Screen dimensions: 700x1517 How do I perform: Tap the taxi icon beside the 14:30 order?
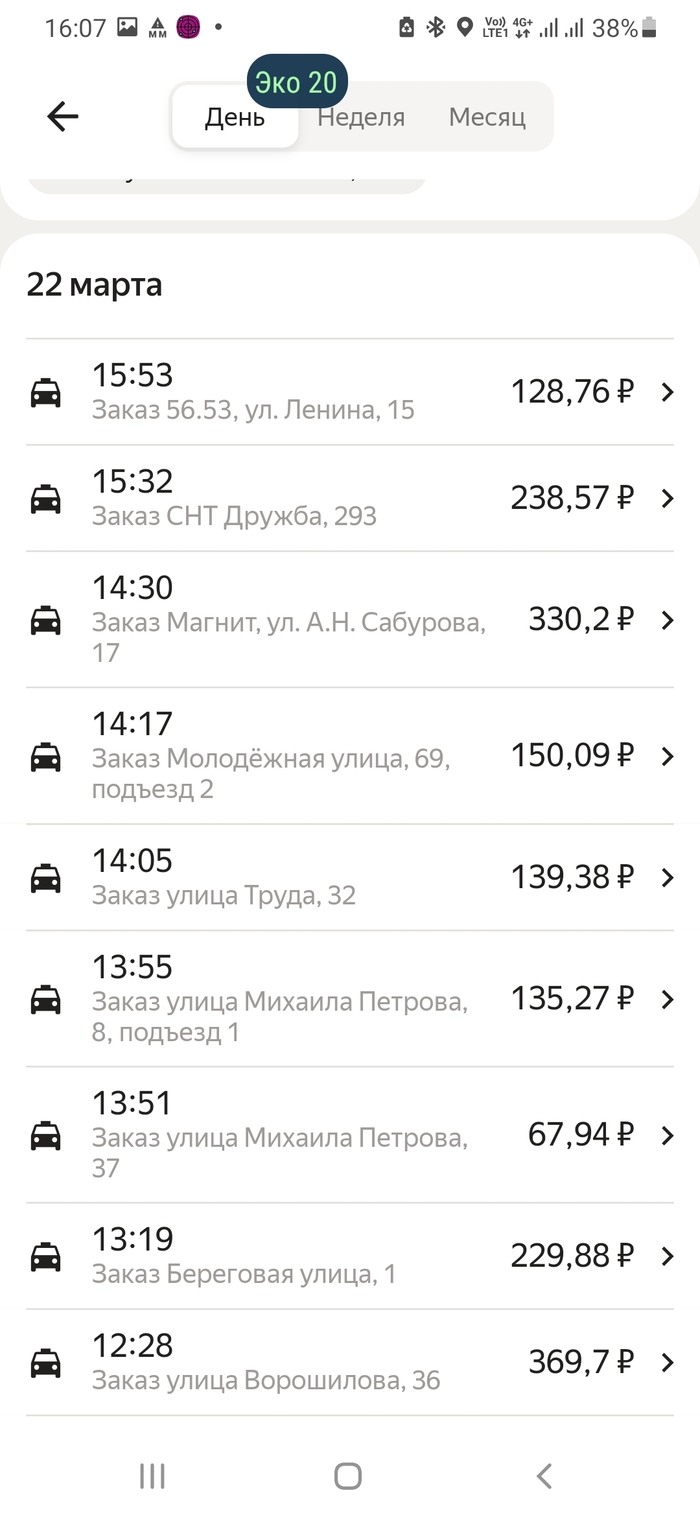(x=46, y=620)
